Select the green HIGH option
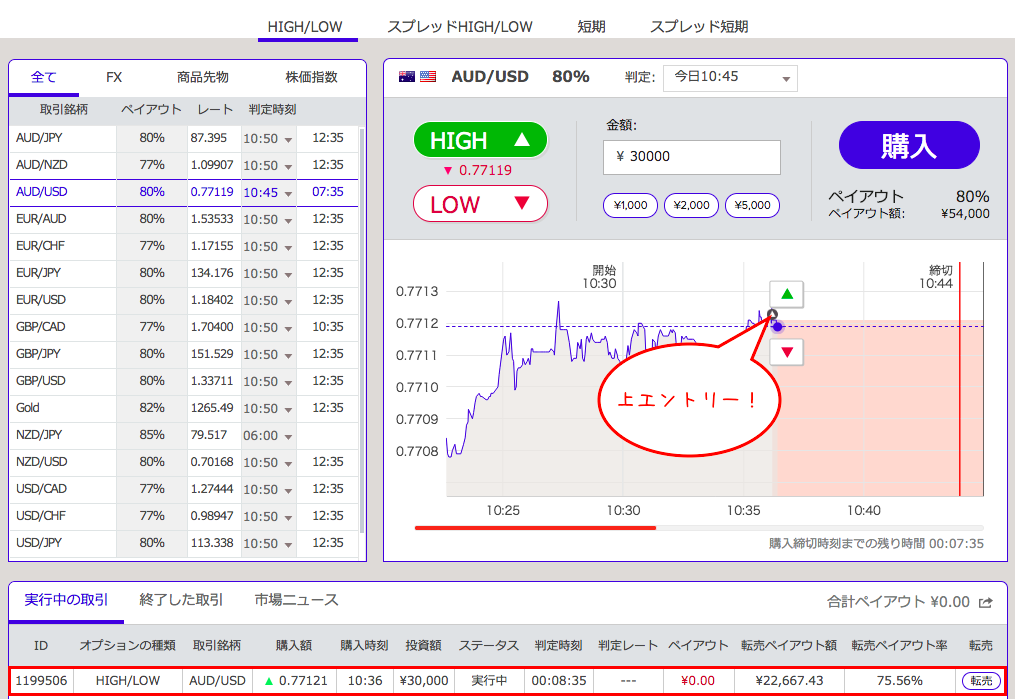1015x699 pixels. pos(480,140)
